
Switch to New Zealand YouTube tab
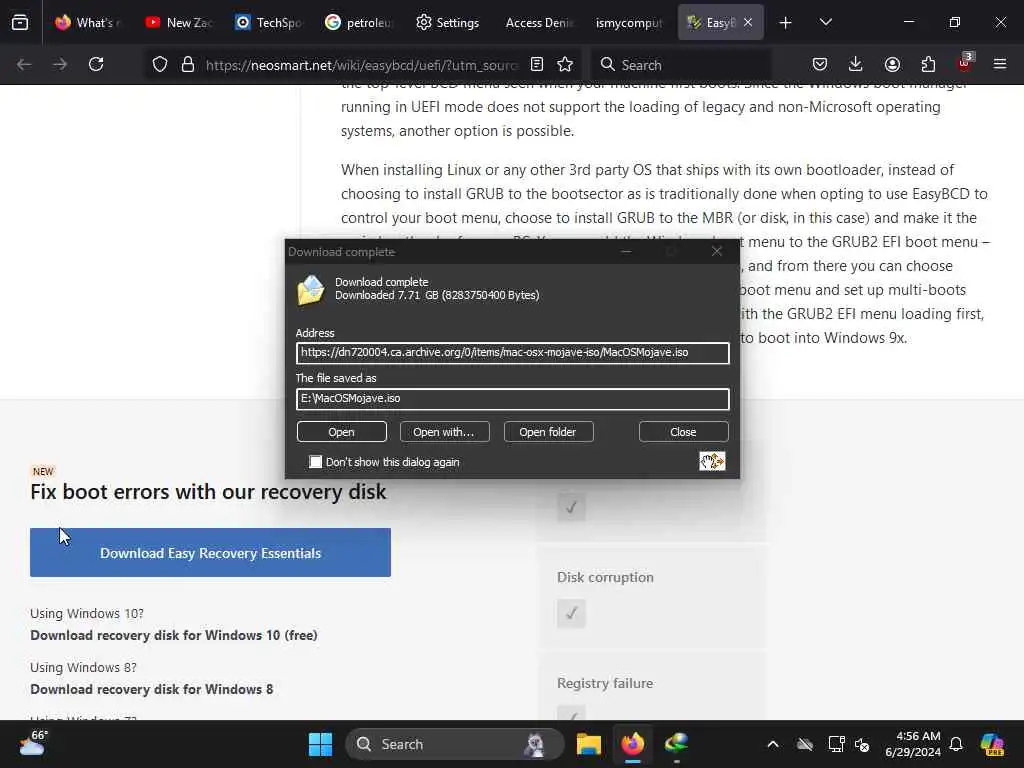[179, 22]
